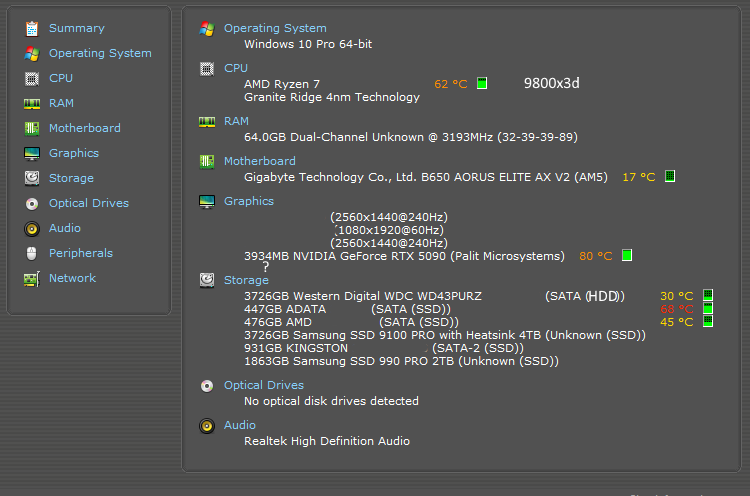The height and width of the screenshot is (496, 750).
Task: Click the Operating System flag icon in sidebar
Action: 32,54
